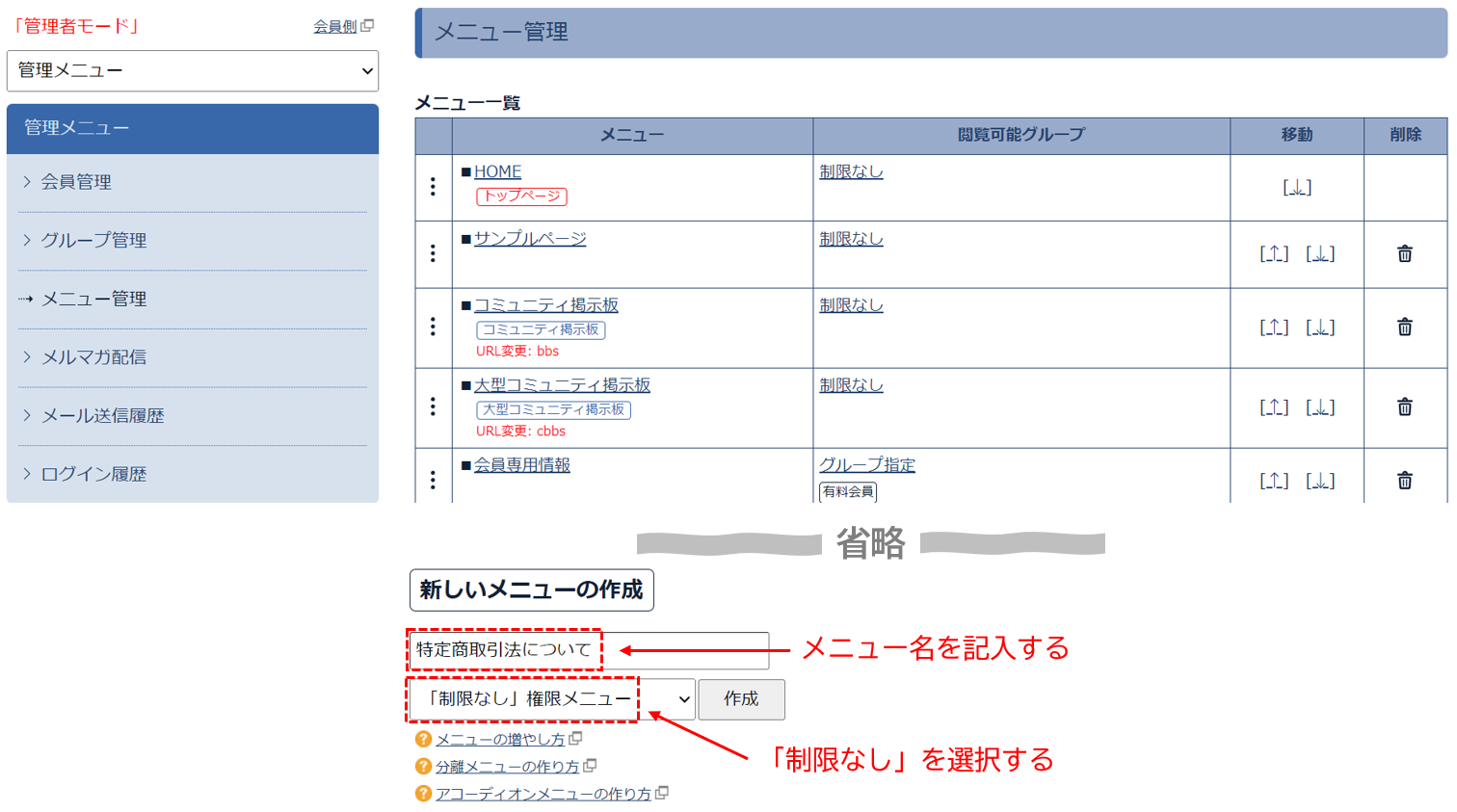The height and width of the screenshot is (812, 1457).
Task: Delete the サンプルページ menu via trash icon
Action: click(x=1404, y=254)
